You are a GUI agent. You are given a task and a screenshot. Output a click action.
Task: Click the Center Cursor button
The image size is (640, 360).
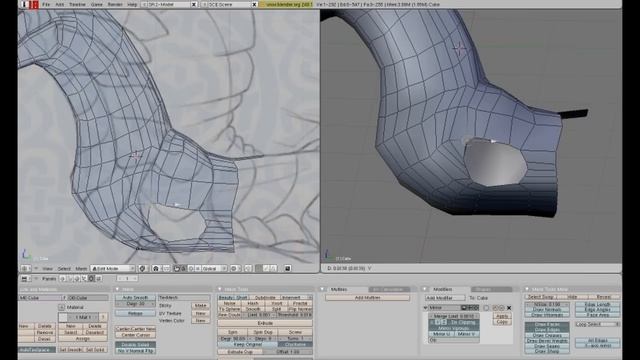coord(136,335)
